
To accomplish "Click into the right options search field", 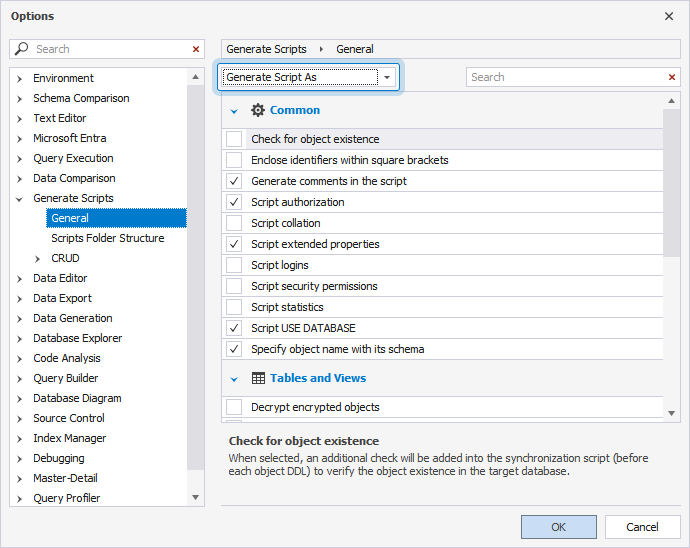I will point(565,77).
